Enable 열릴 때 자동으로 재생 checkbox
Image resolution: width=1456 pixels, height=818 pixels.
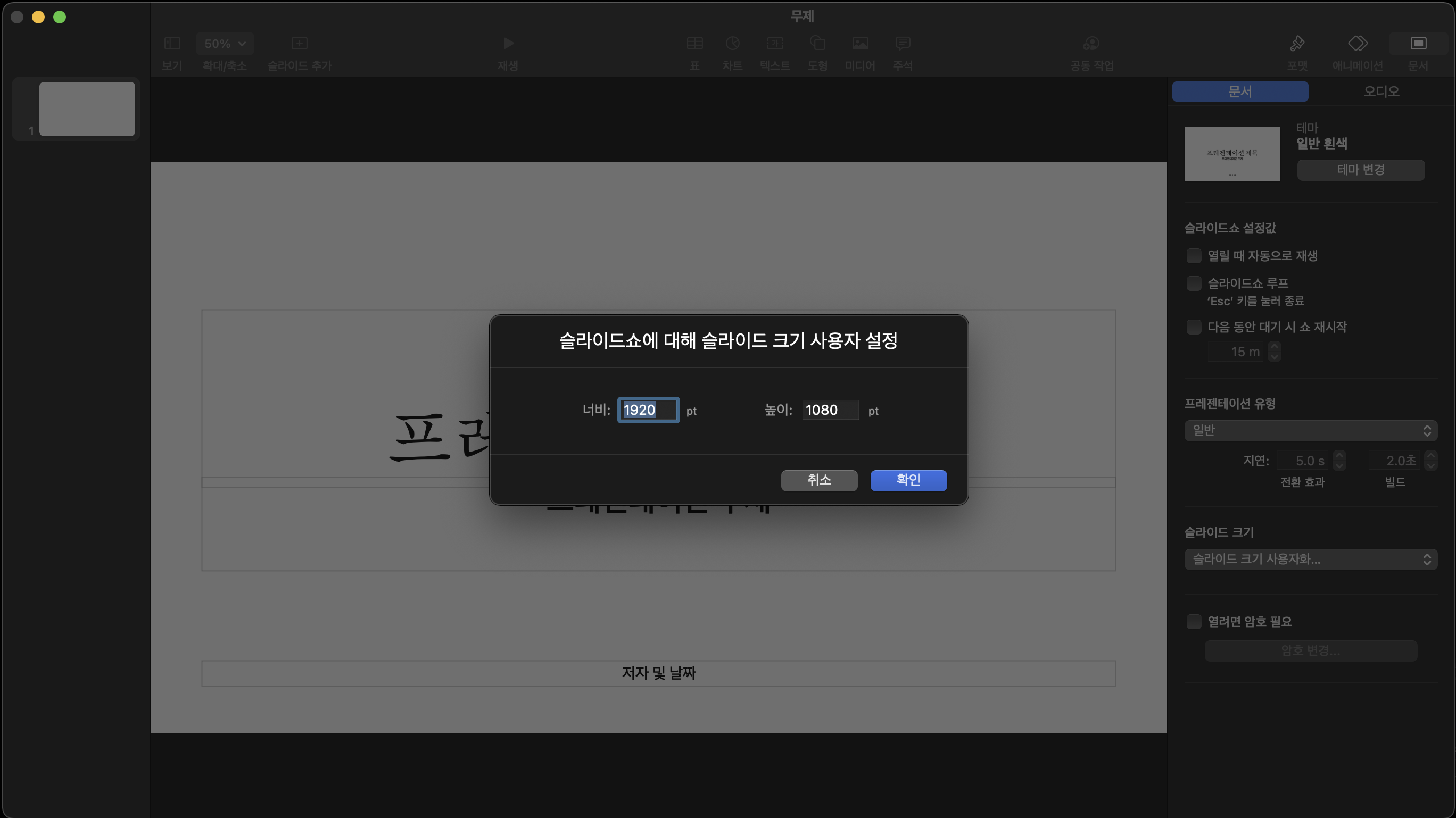point(1193,256)
